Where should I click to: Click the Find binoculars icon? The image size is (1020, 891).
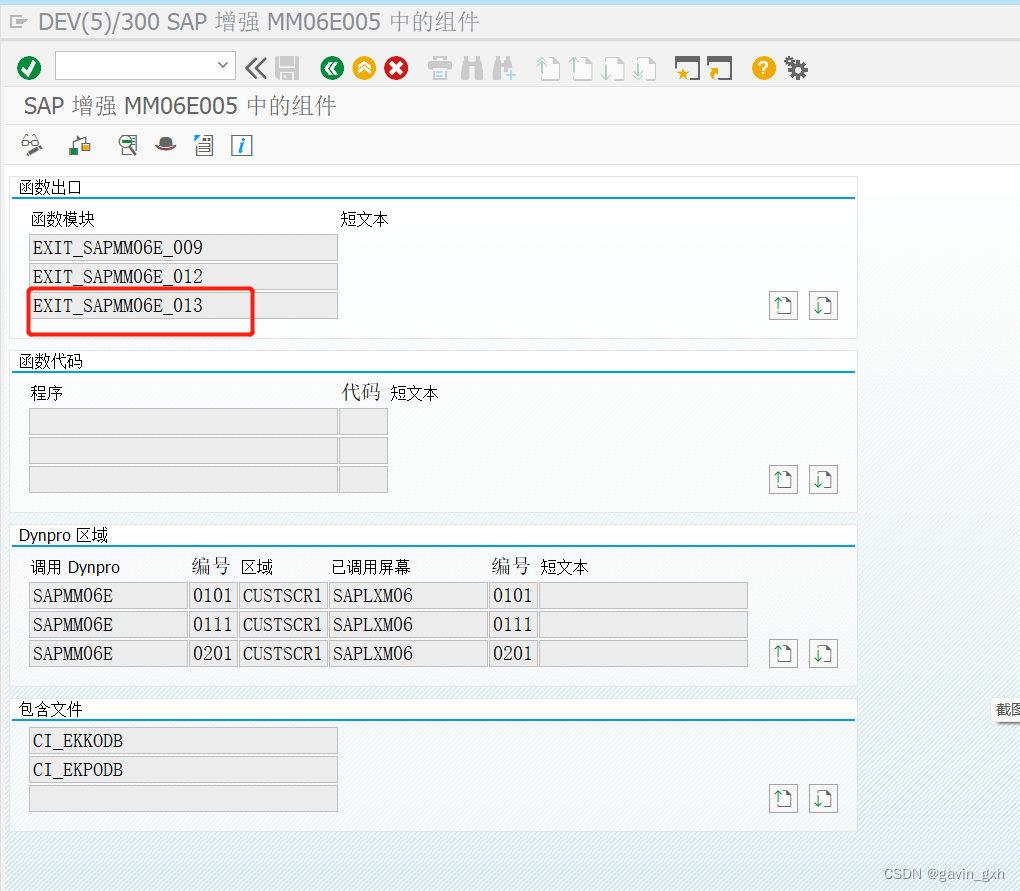472,68
